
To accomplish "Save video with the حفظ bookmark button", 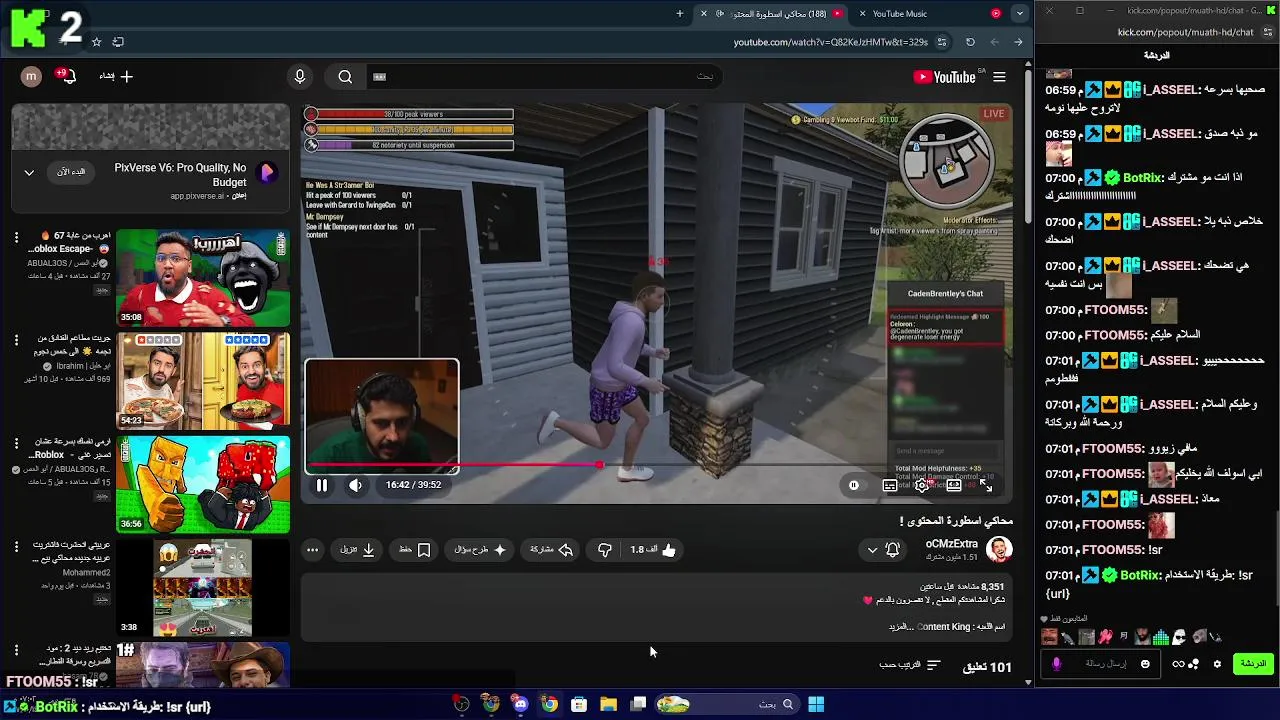I will (415, 550).
